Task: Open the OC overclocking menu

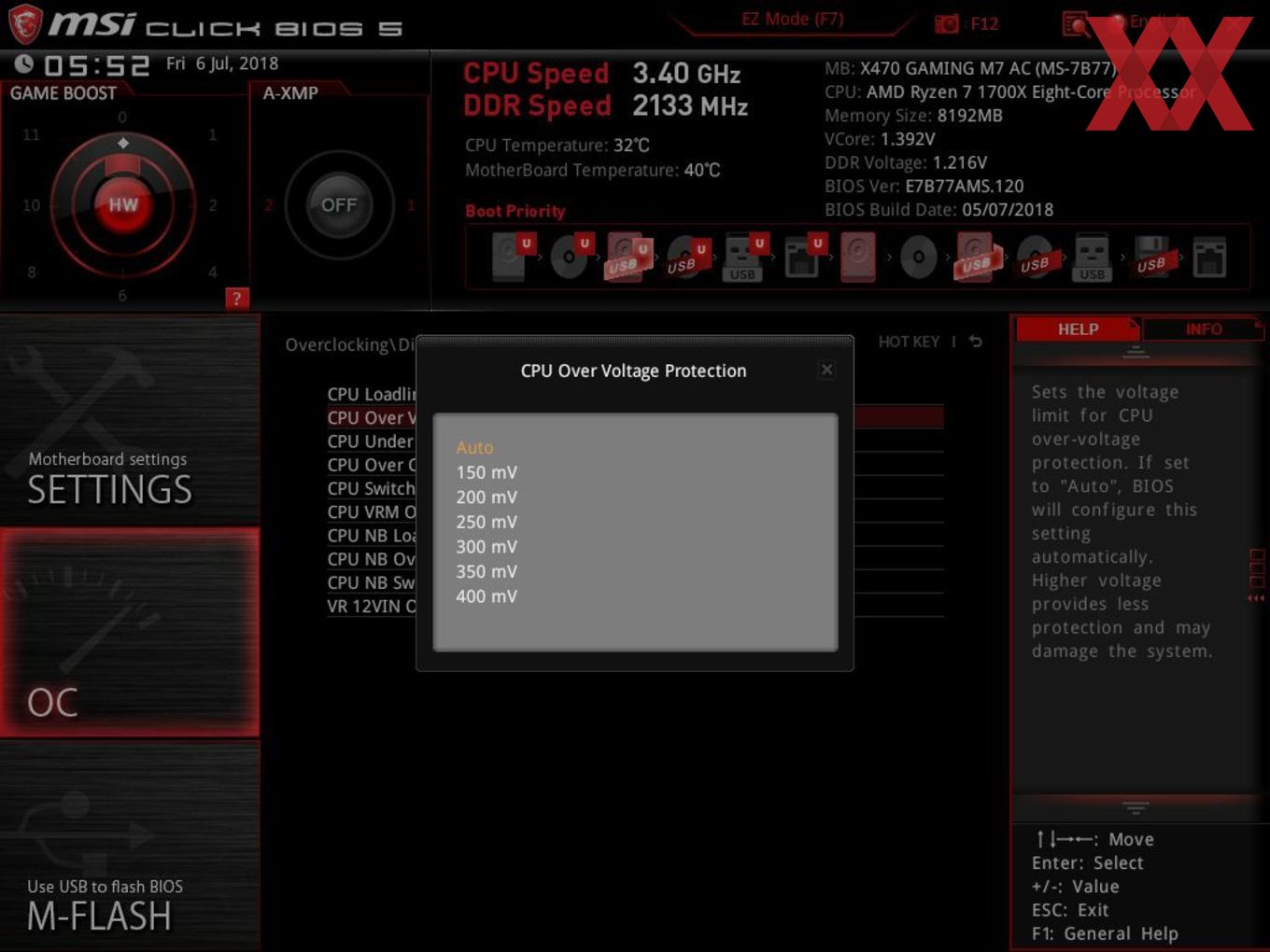Action: pyautogui.click(x=130, y=632)
